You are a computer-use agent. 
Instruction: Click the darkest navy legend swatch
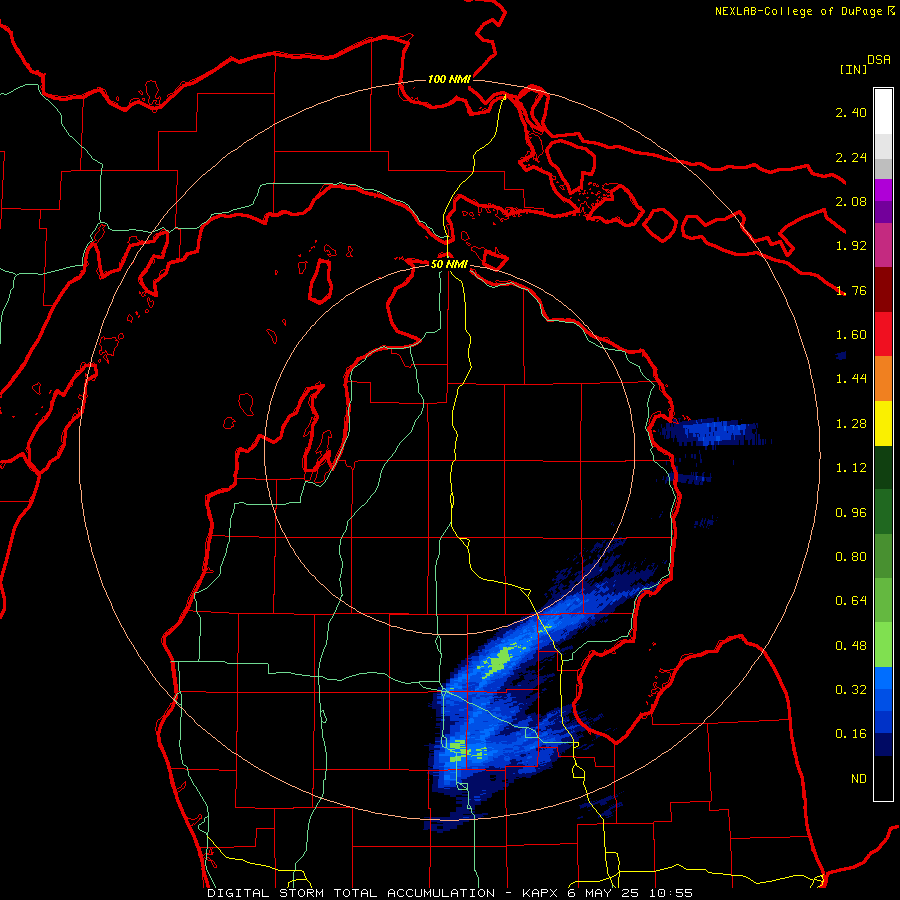click(883, 745)
